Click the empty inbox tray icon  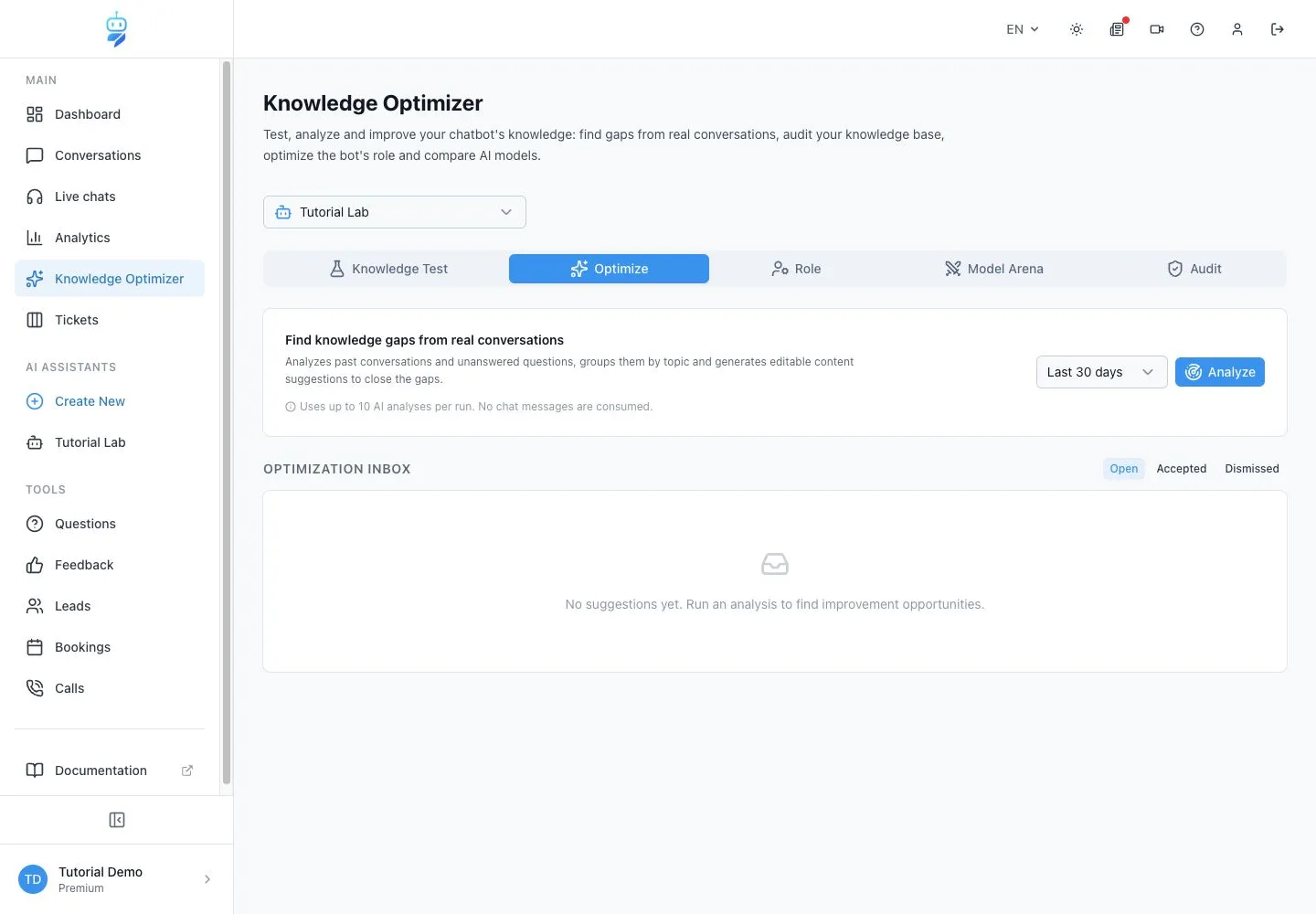(775, 564)
